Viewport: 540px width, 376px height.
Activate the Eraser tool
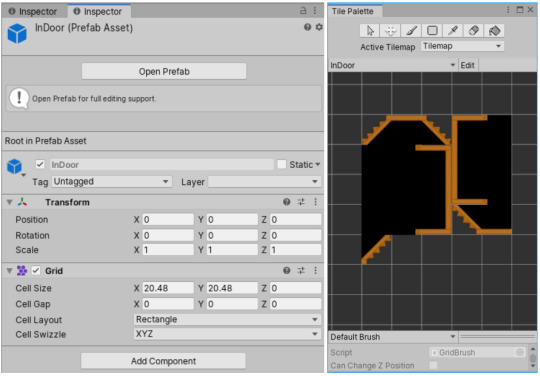(474, 31)
